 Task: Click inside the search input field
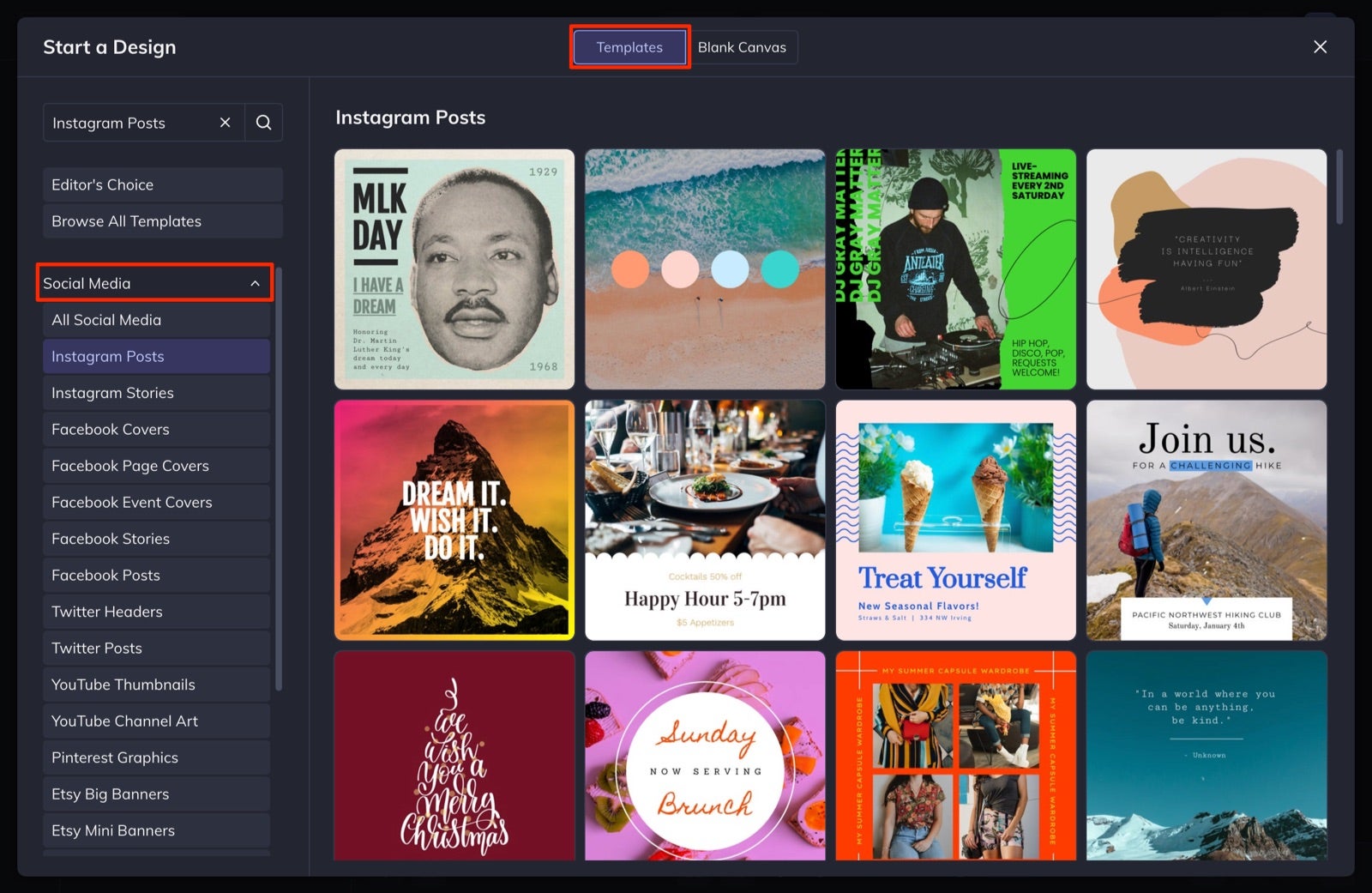(129, 122)
